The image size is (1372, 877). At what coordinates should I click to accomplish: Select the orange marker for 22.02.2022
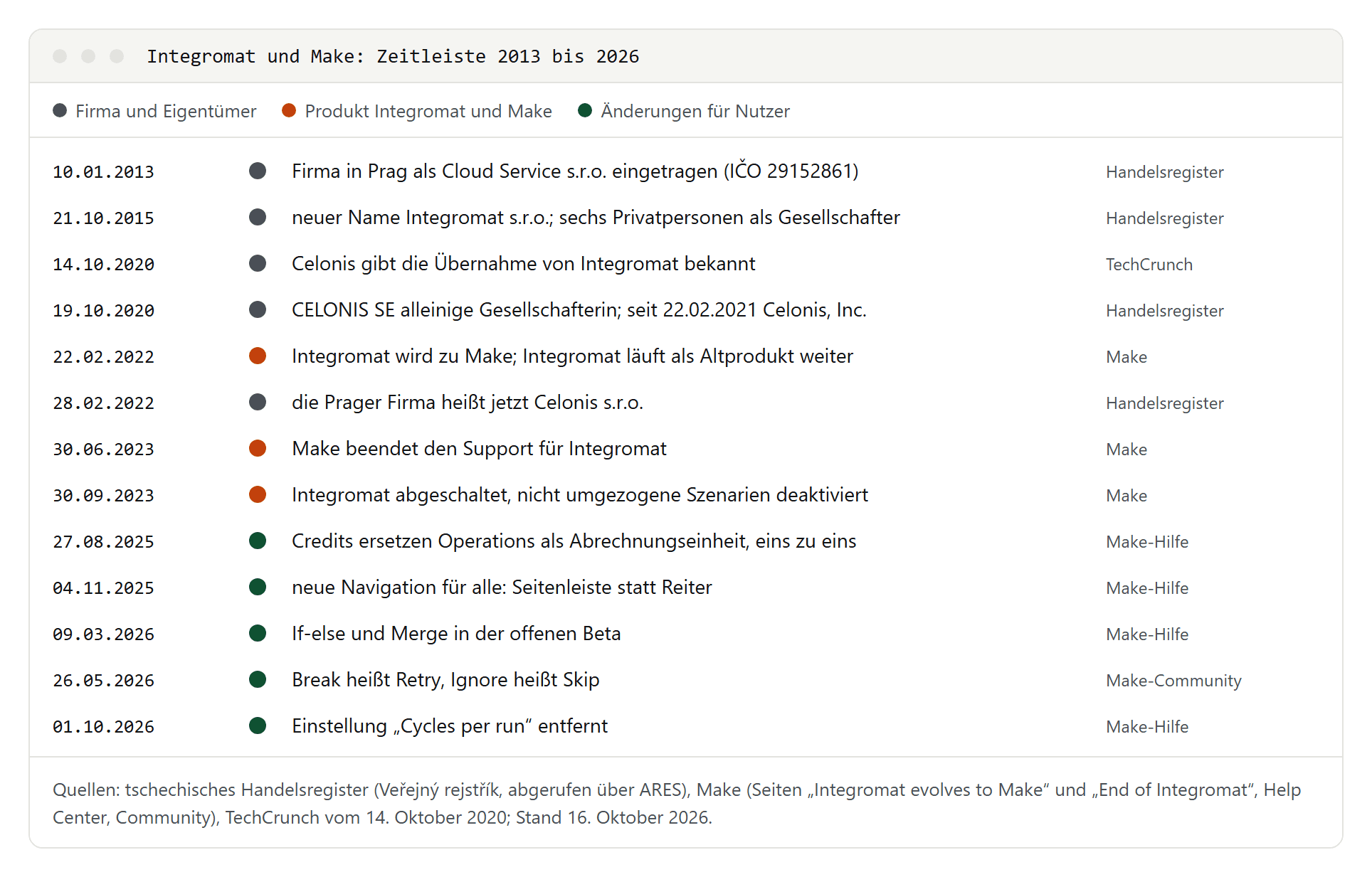tap(258, 356)
